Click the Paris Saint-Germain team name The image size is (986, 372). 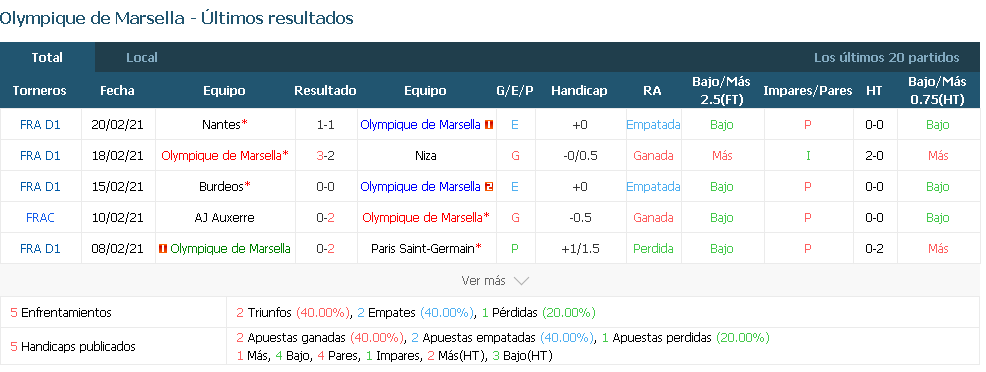pyautogui.click(x=423, y=249)
